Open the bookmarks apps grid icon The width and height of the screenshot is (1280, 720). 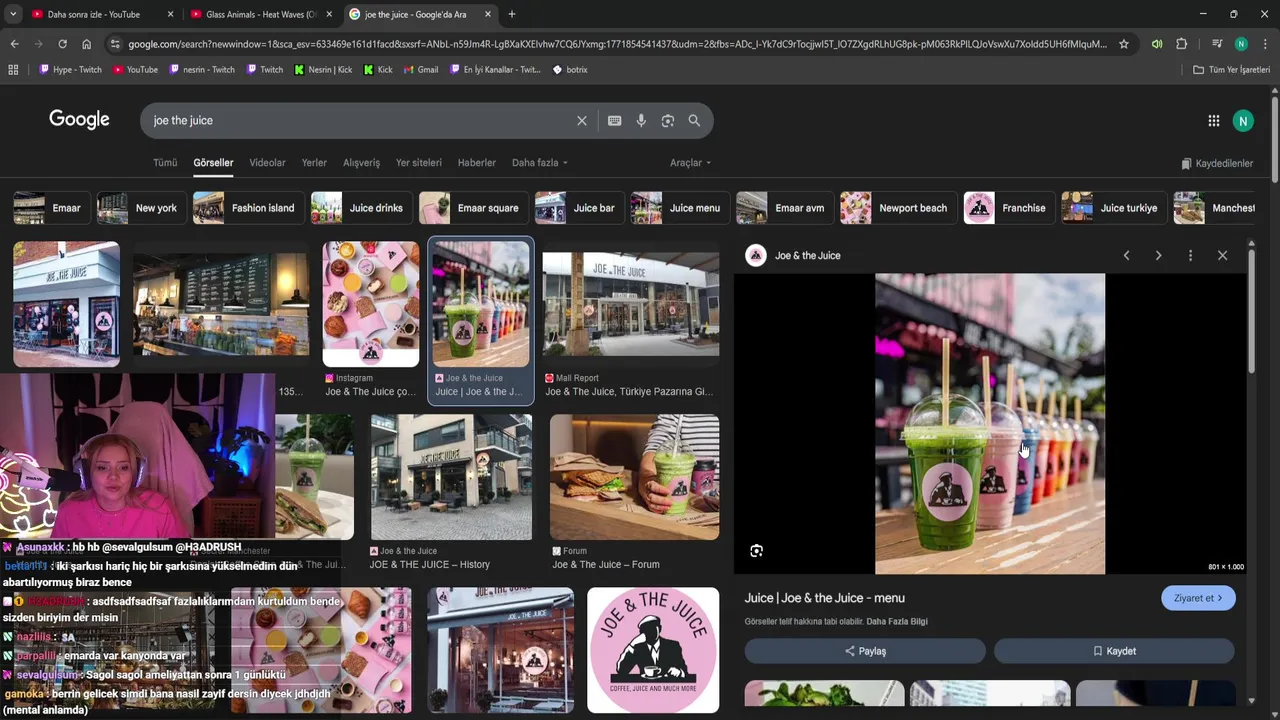pyautogui.click(x=13, y=70)
